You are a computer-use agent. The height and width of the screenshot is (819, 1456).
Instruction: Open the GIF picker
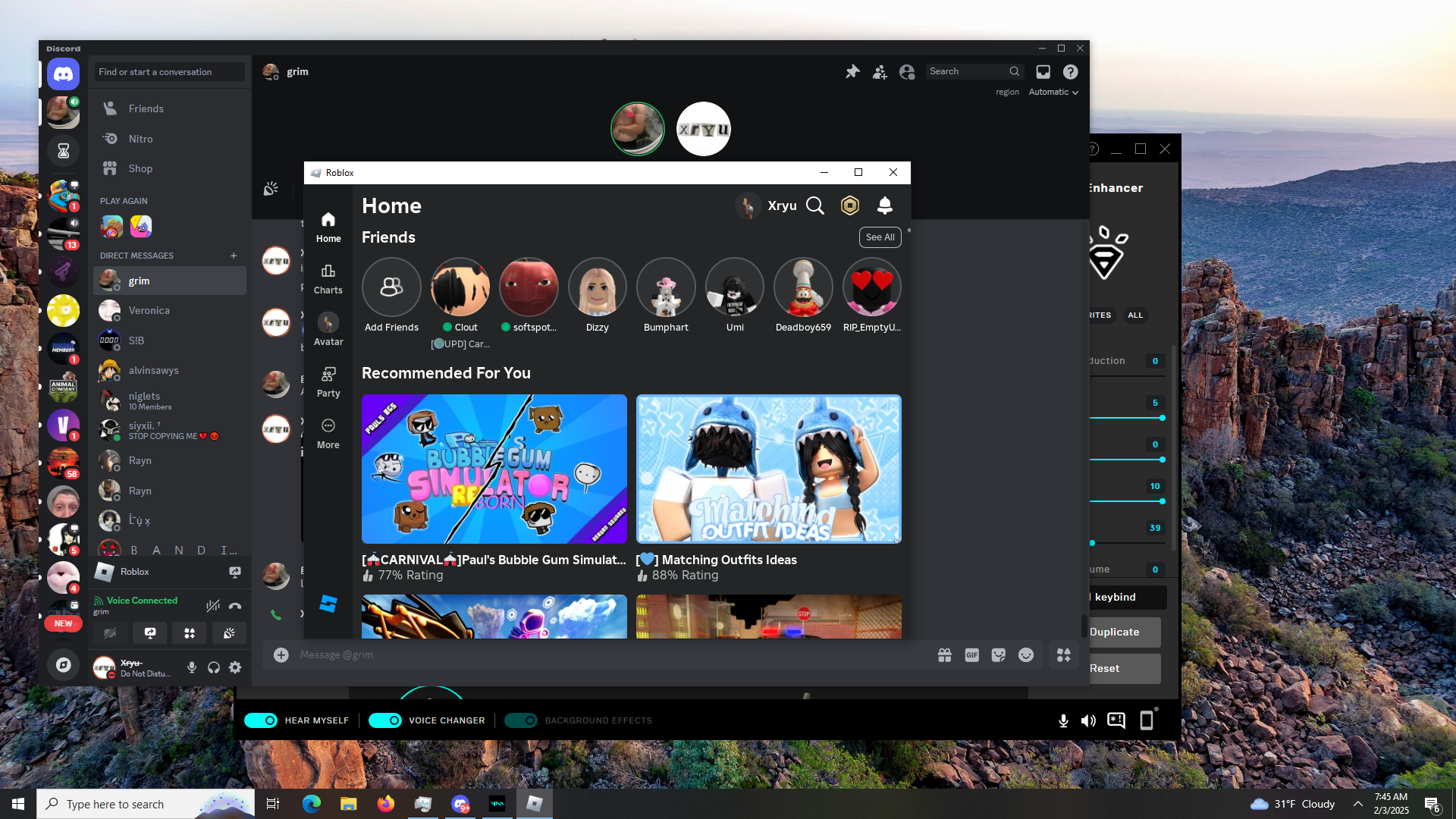click(971, 655)
